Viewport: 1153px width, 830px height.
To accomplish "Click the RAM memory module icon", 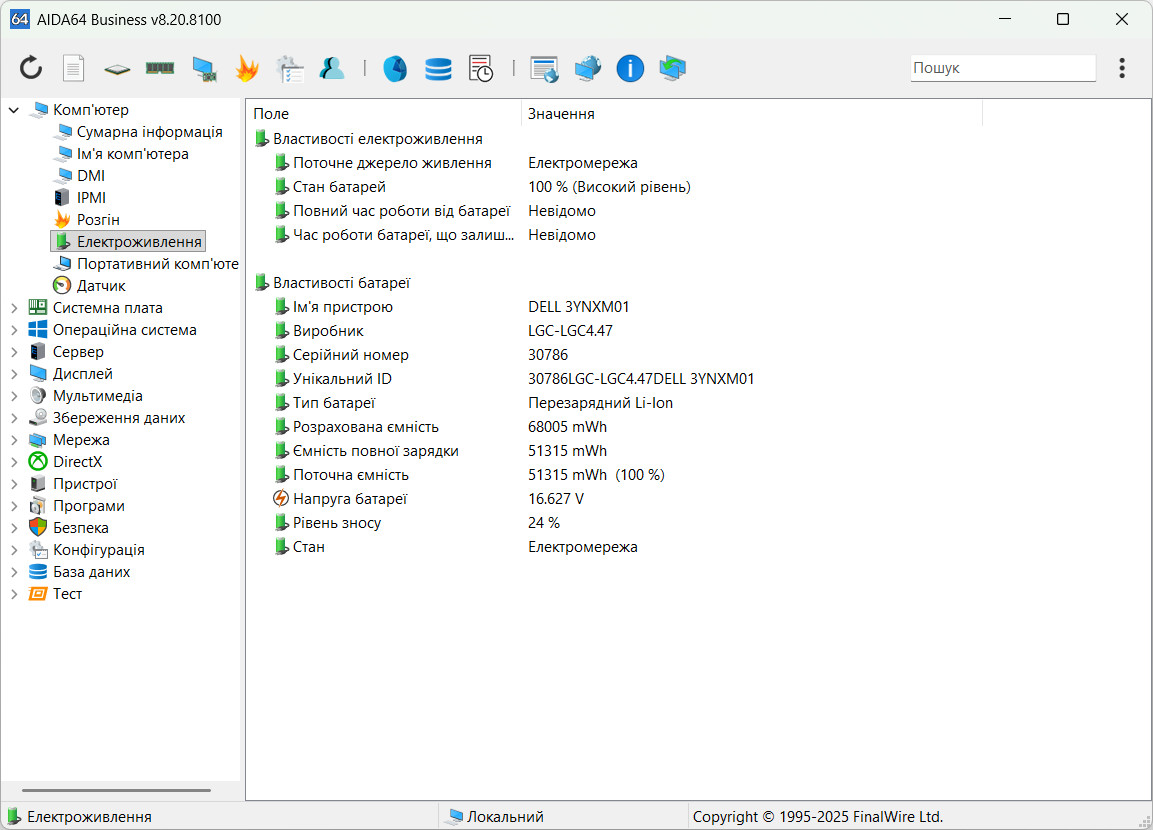I will tap(160, 68).
